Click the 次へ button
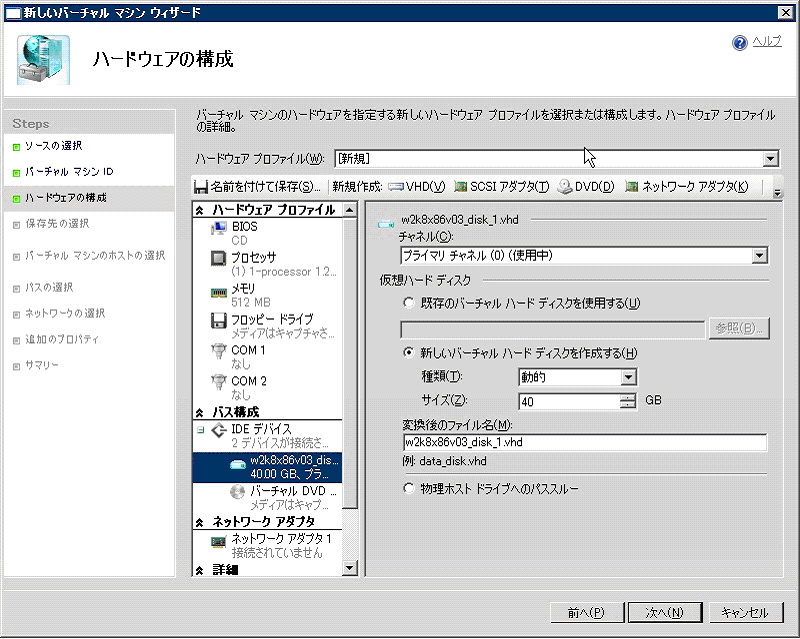 (663, 612)
